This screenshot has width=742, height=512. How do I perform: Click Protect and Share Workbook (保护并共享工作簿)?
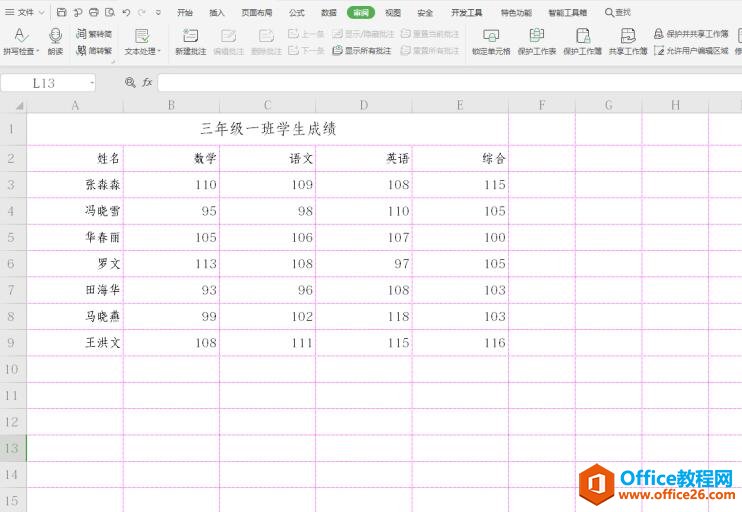click(x=691, y=34)
